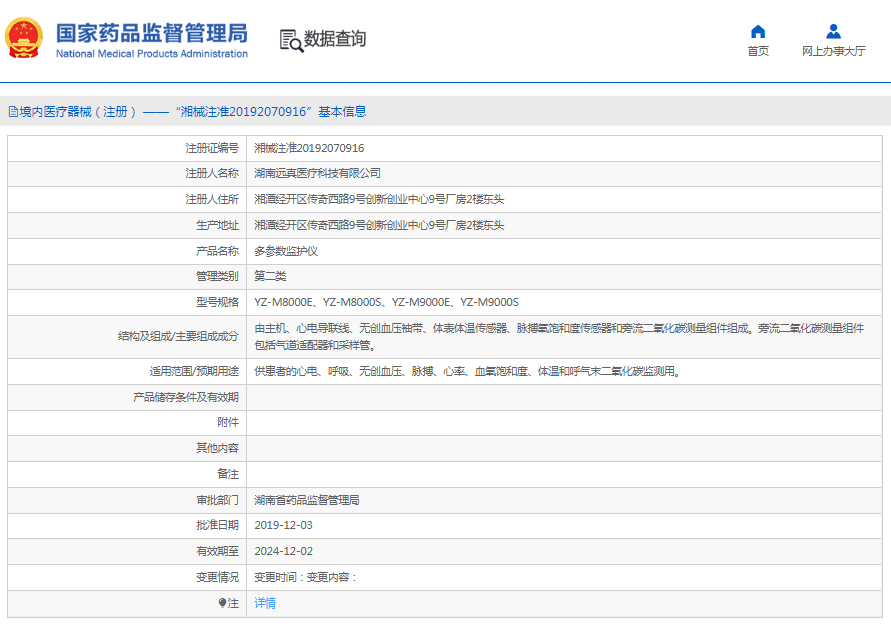The image size is (891, 626).
Task: Click the YZ-M8000E model specification value
Action: [285, 302]
